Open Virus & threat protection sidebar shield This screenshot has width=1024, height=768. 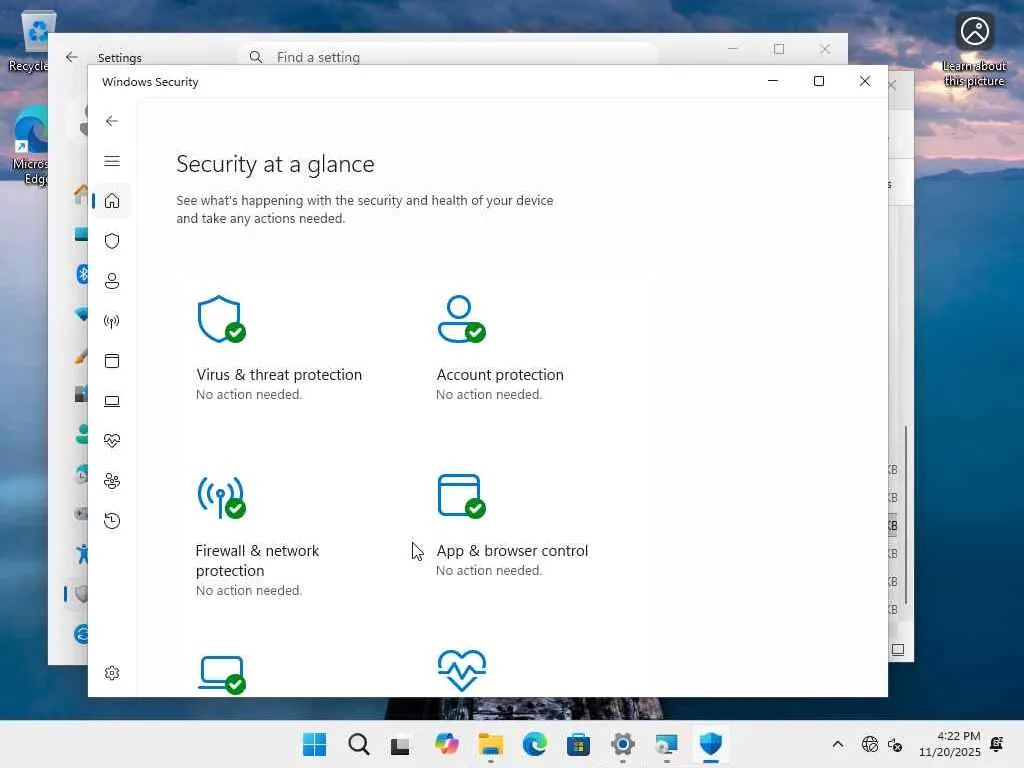pyautogui.click(x=112, y=241)
